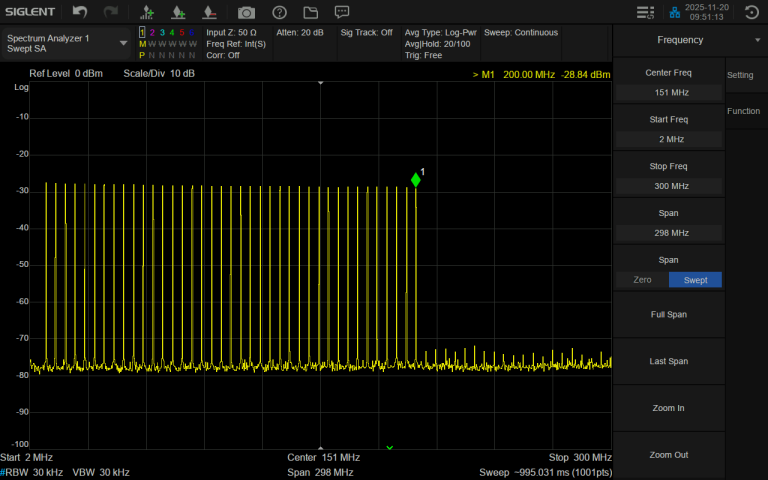This screenshot has height=480, width=768.
Task: Switch to the Function tab
Action: (743, 111)
